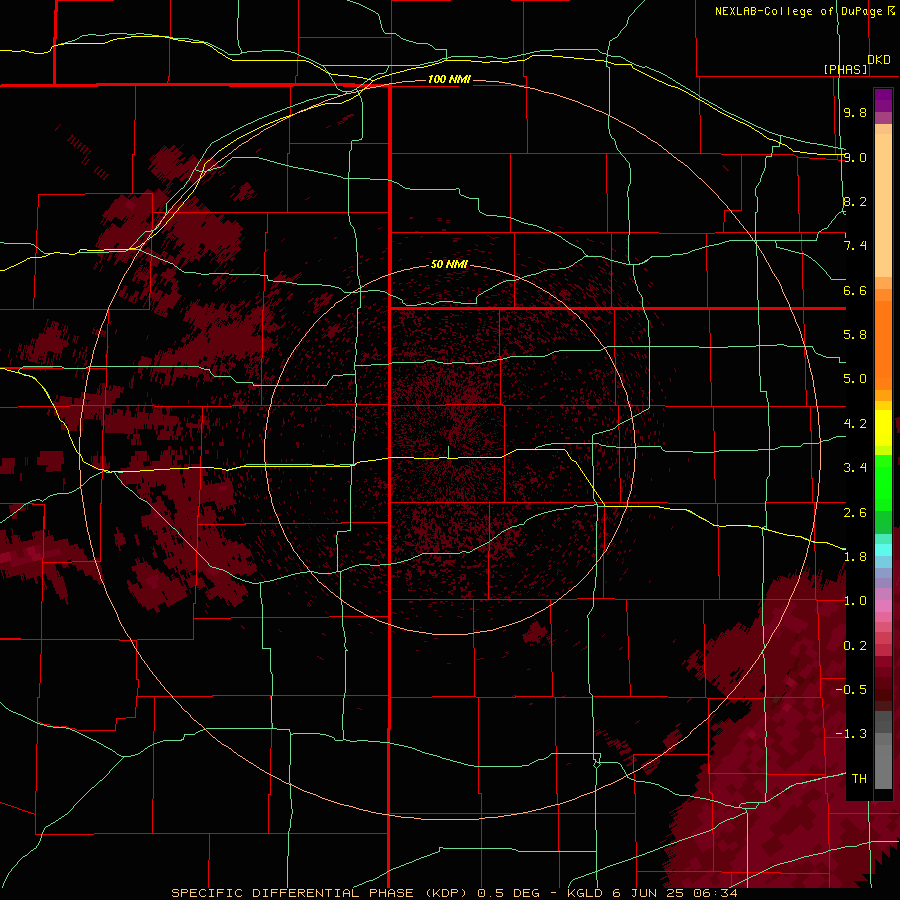The width and height of the screenshot is (900, 900).
Task: Click the 6.6 value on the color scale
Action: pos(855,290)
